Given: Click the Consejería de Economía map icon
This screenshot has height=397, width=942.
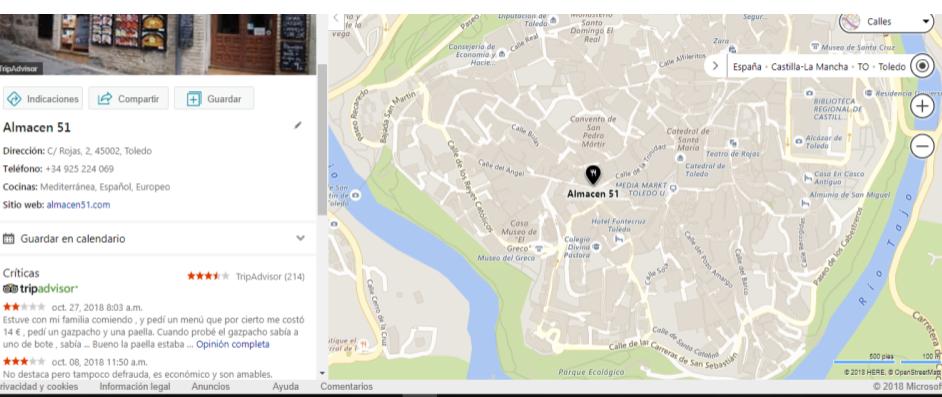Looking at the screenshot, I should 501,54.
